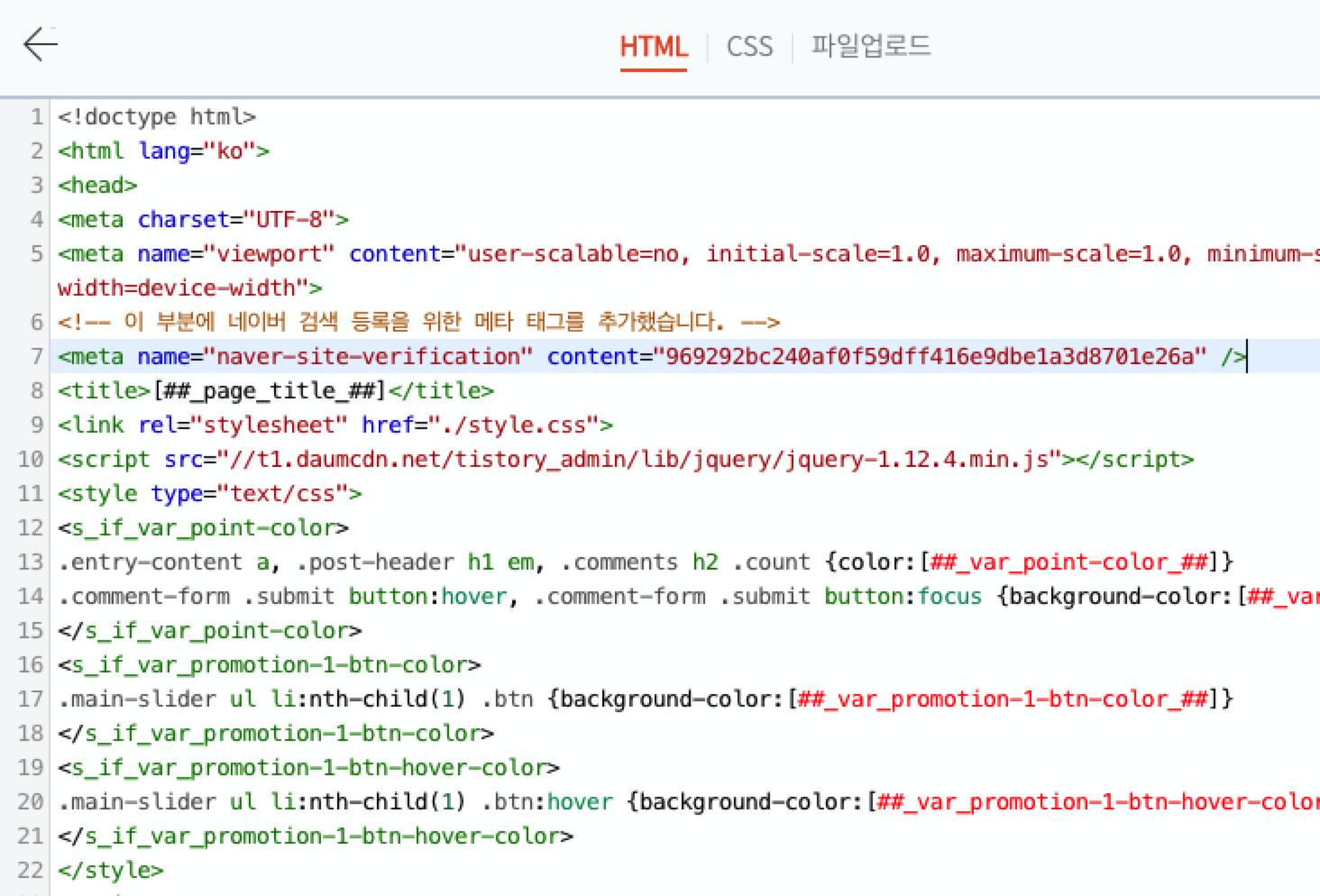Click line number 13 in the gutter
Image resolution: width=1320 pixels, height=896 pixels.
[31, 562]
